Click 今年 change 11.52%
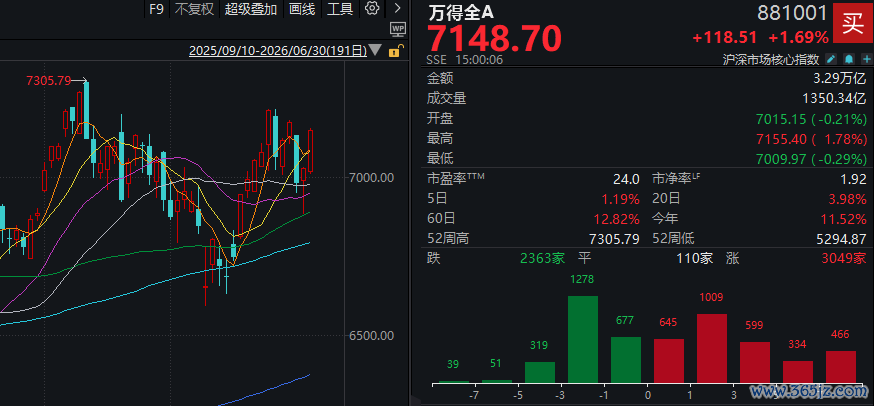 coord(844,219)
